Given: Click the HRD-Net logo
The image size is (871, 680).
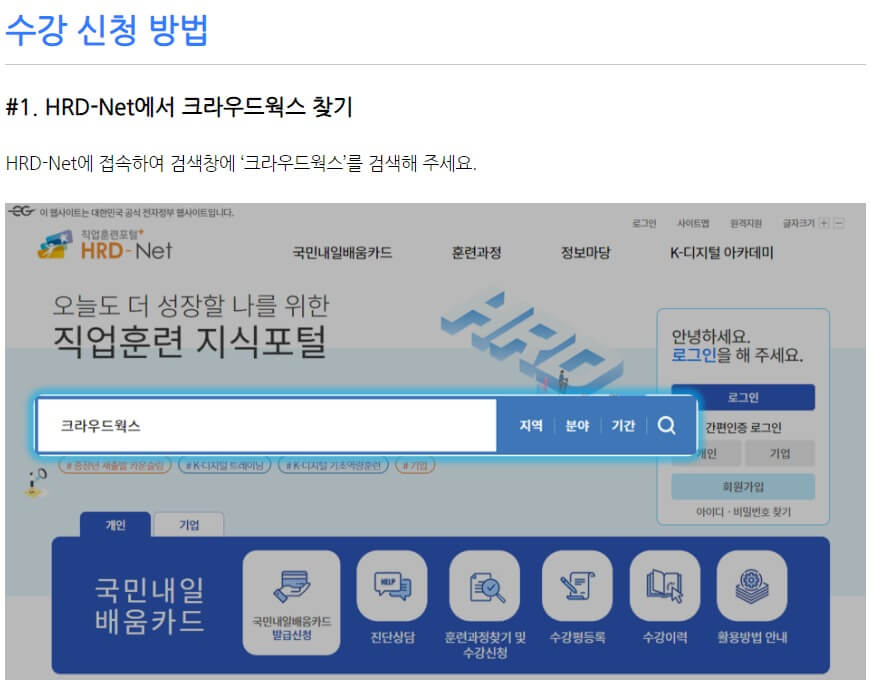Looking at the screenshot, I should coord(105,249).
